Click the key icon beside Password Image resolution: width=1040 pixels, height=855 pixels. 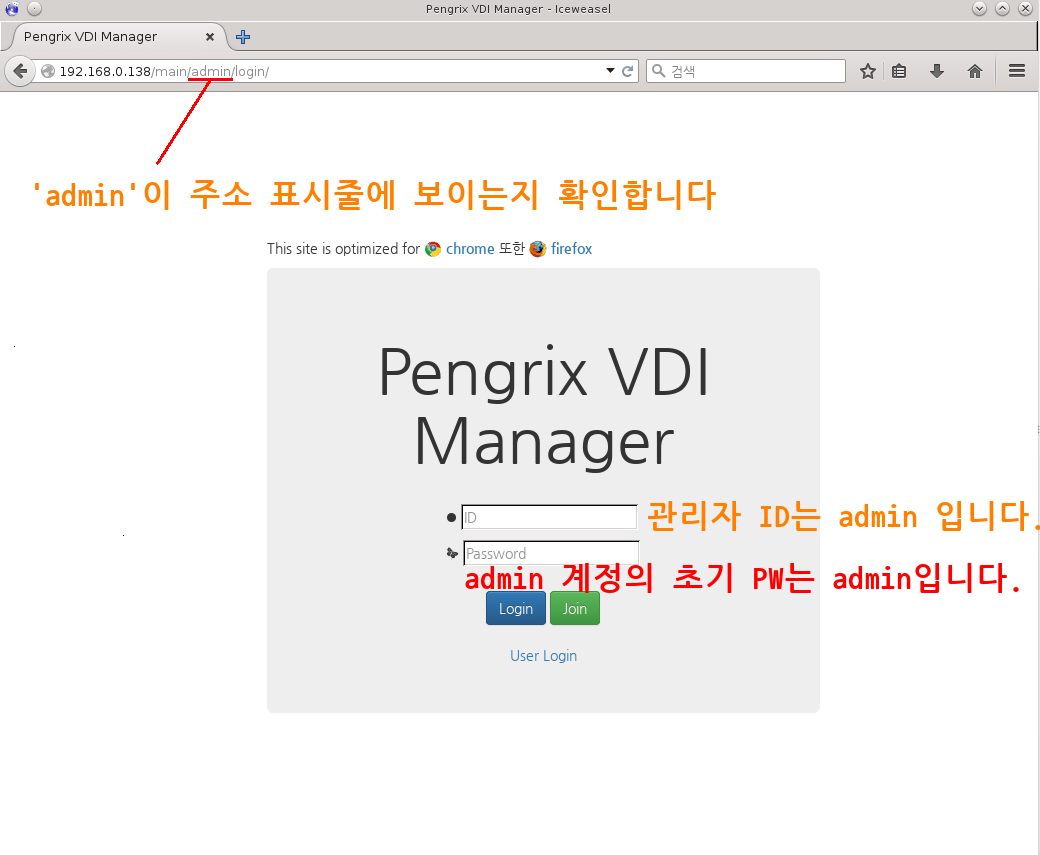[452, 553]
